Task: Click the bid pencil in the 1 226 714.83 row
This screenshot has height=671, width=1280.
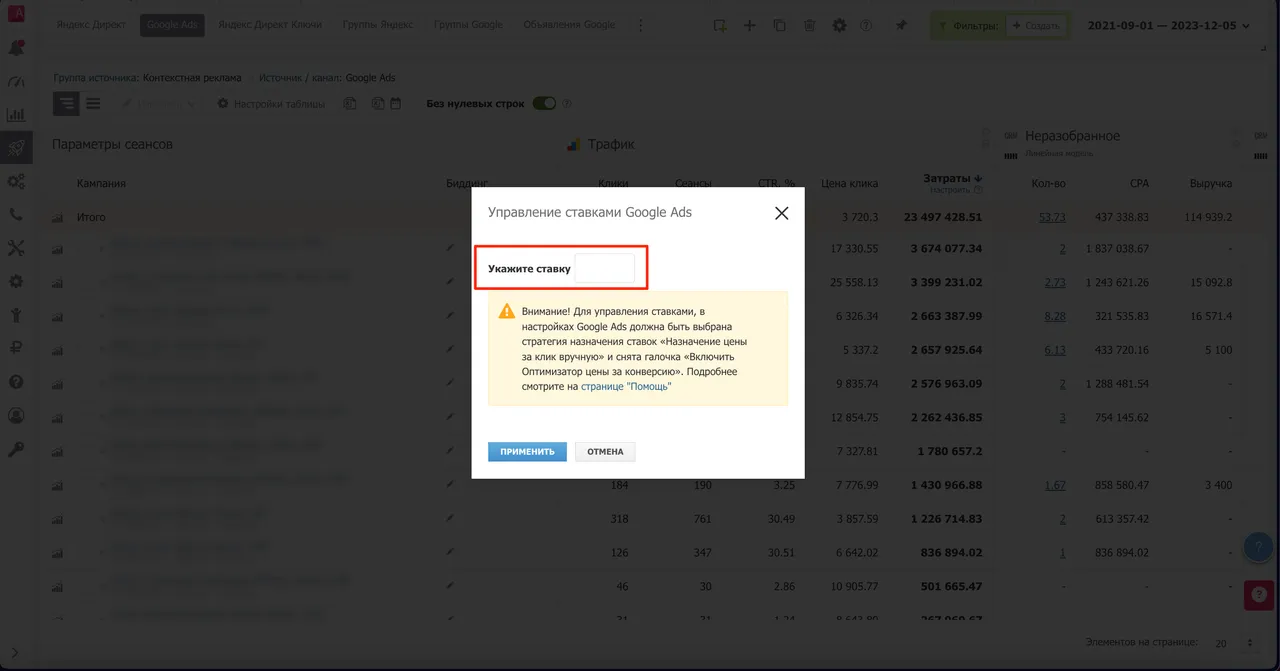Action: [450, 518]
